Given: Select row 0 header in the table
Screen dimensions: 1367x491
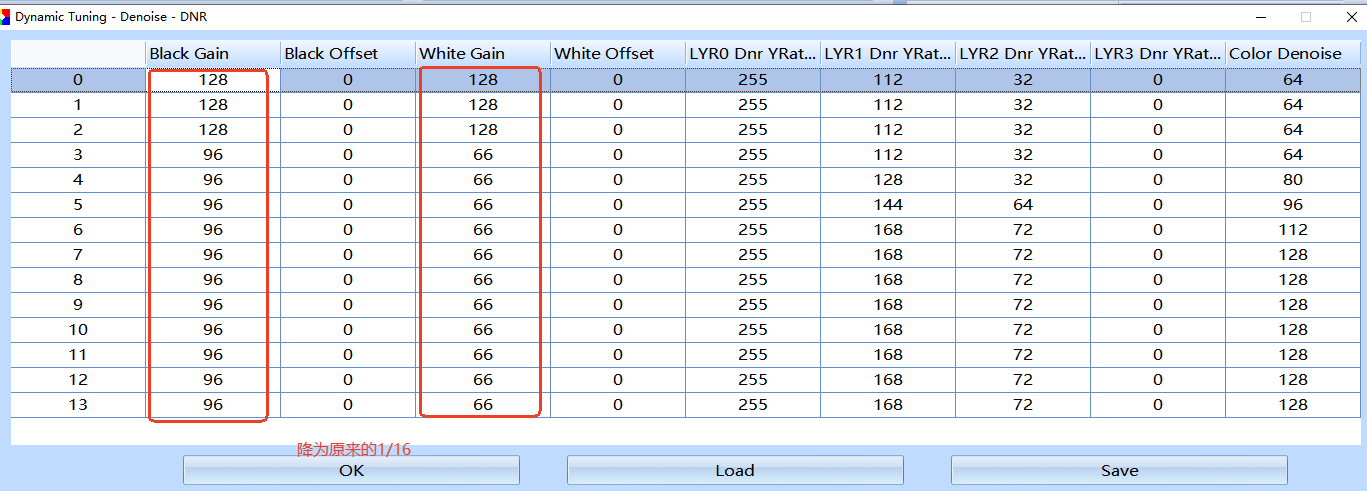Looking at the screenshot, I should click(78, 80).
